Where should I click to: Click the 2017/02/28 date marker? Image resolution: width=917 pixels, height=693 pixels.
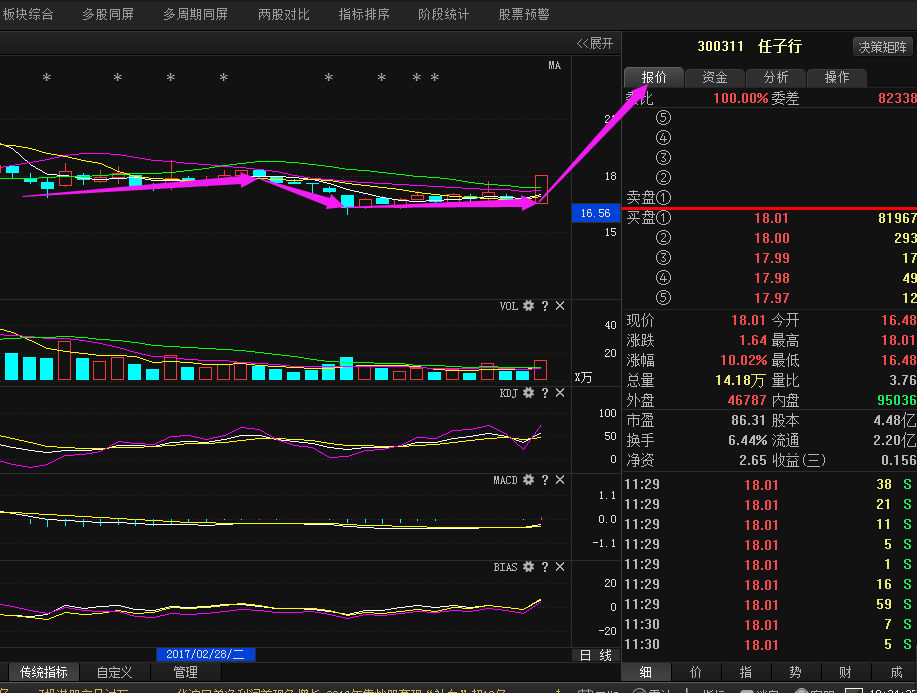click(x=206, y=654)
